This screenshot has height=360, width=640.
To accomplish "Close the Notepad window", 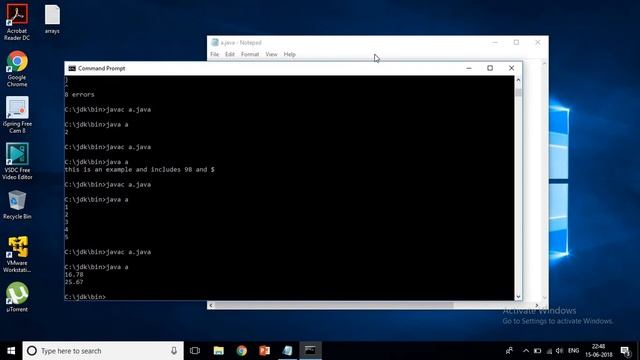I will point(538,42).
